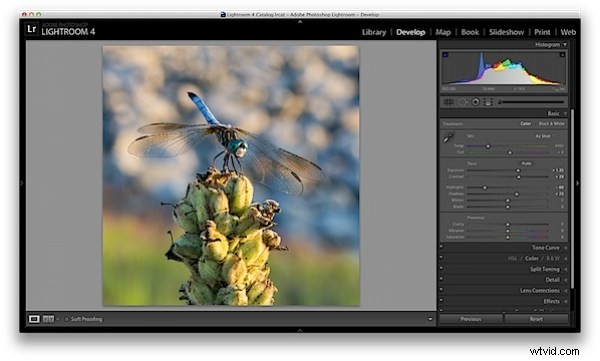Viewport: 600px width, 361px height.
Task: Select the Crop Overlay grid tool
Action: (448, 102)
